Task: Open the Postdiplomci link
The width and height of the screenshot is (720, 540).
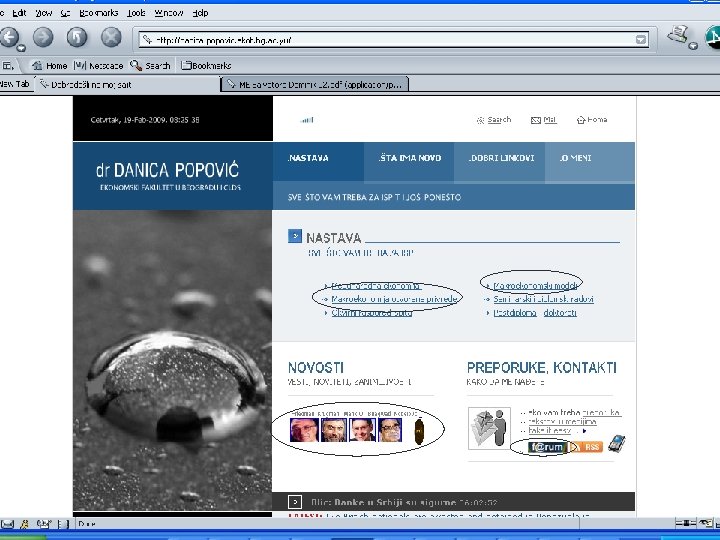Action: 515,313
